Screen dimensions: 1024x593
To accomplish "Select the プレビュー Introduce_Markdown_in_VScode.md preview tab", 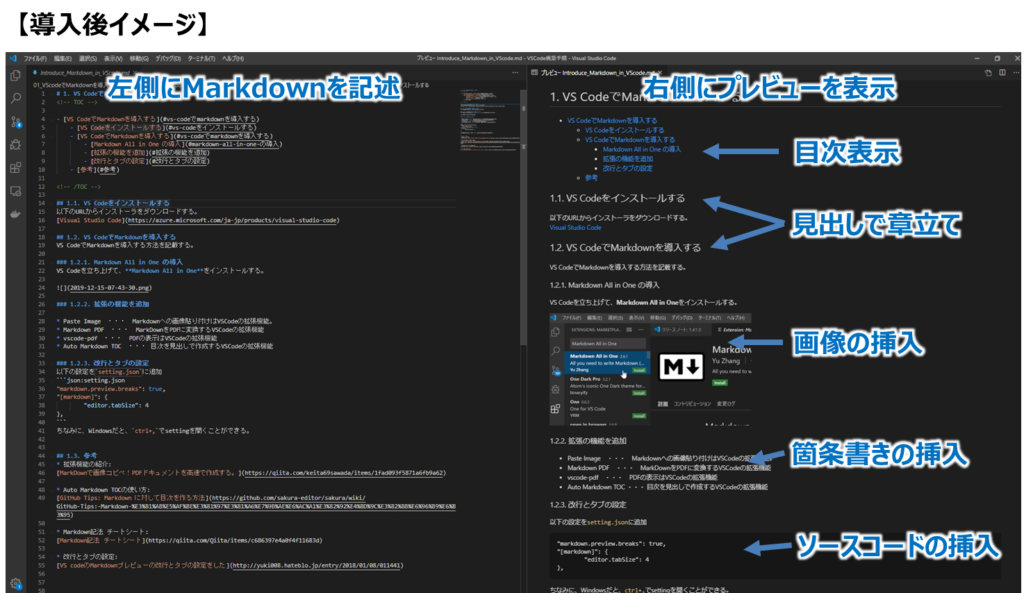I will pyautogui.click(x=596, y=73).
